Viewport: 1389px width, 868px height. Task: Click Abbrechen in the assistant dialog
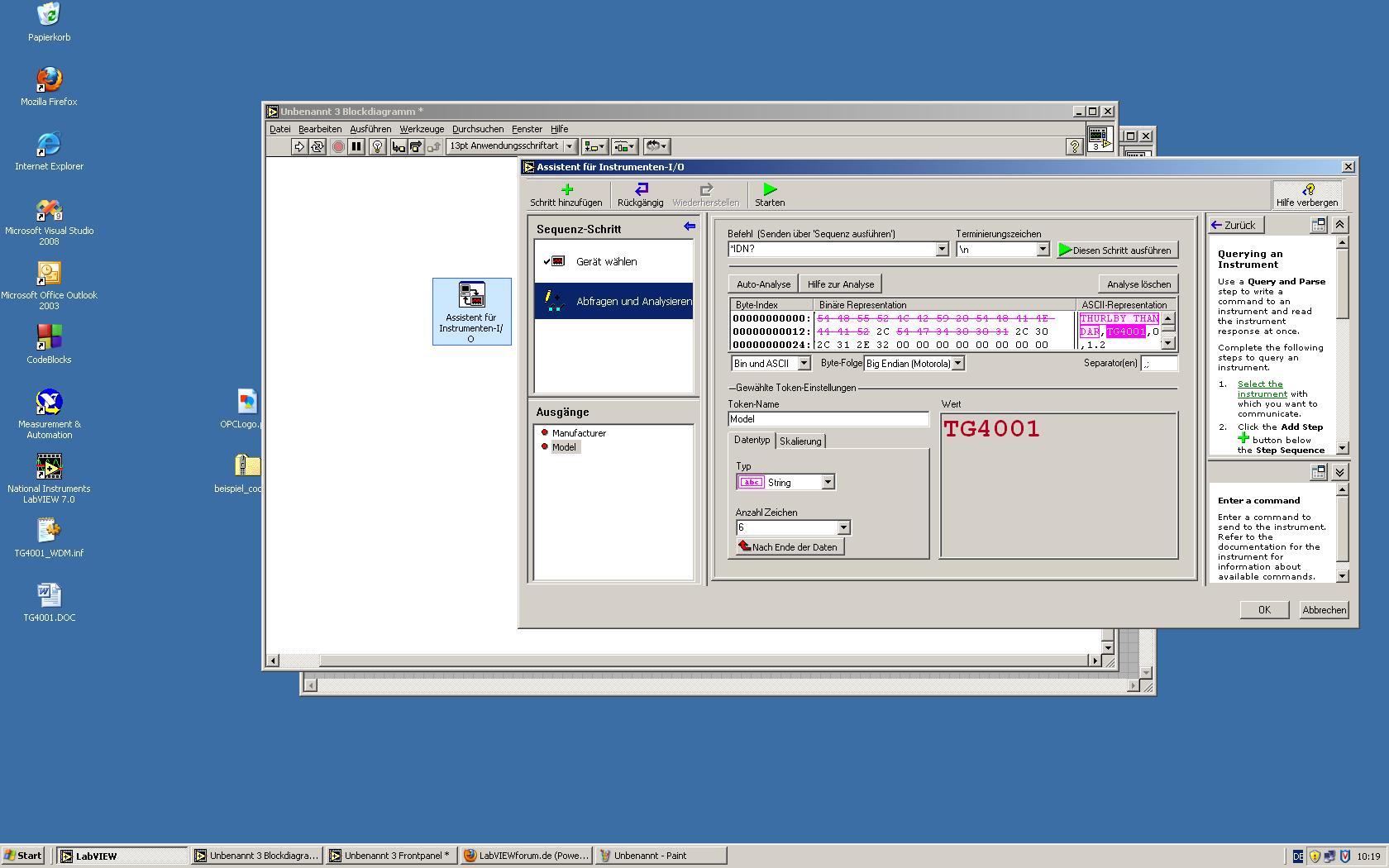click(1324, 610)
